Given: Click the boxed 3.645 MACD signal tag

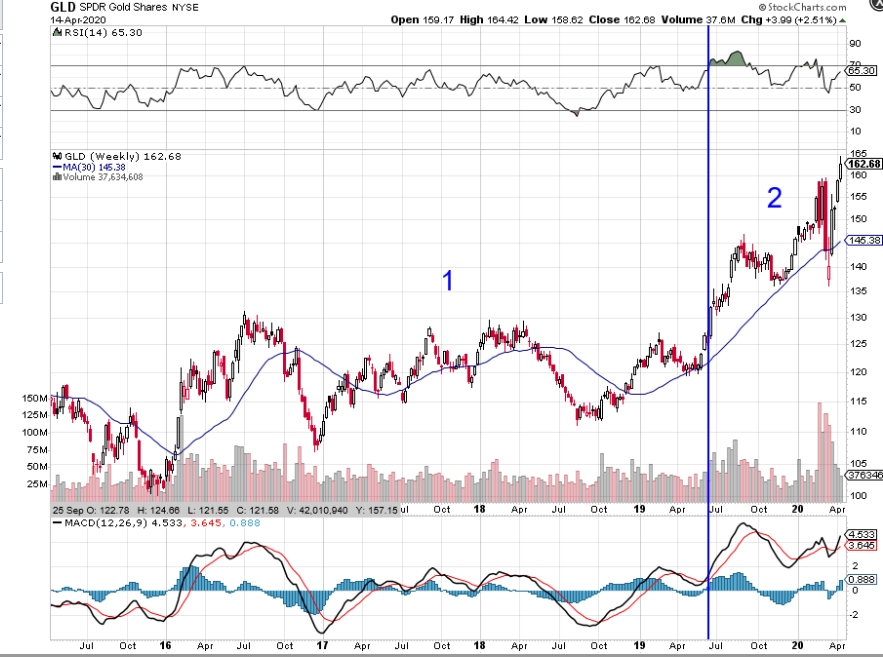Looking at the screenshot, I should (x=862, y=546).
